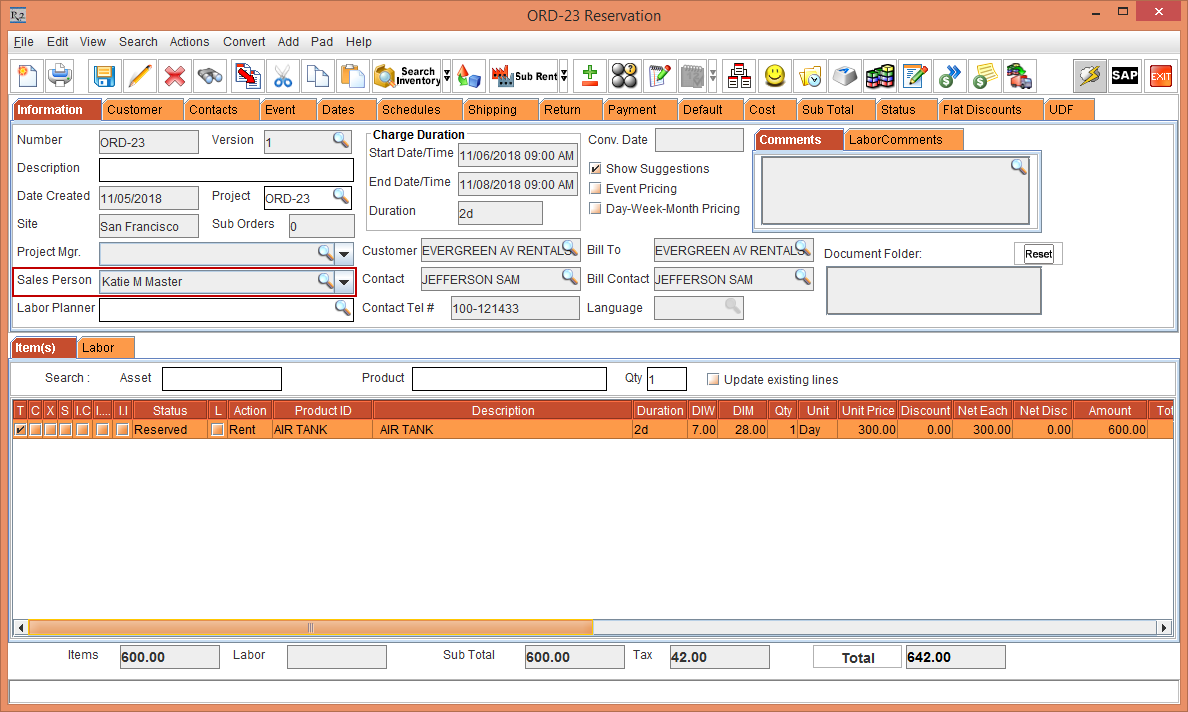Image resolution: width=1188 pixels, height=712 pixels.
Task: Click the lightning bolt toolbar icon
Action: point(1090,76)
